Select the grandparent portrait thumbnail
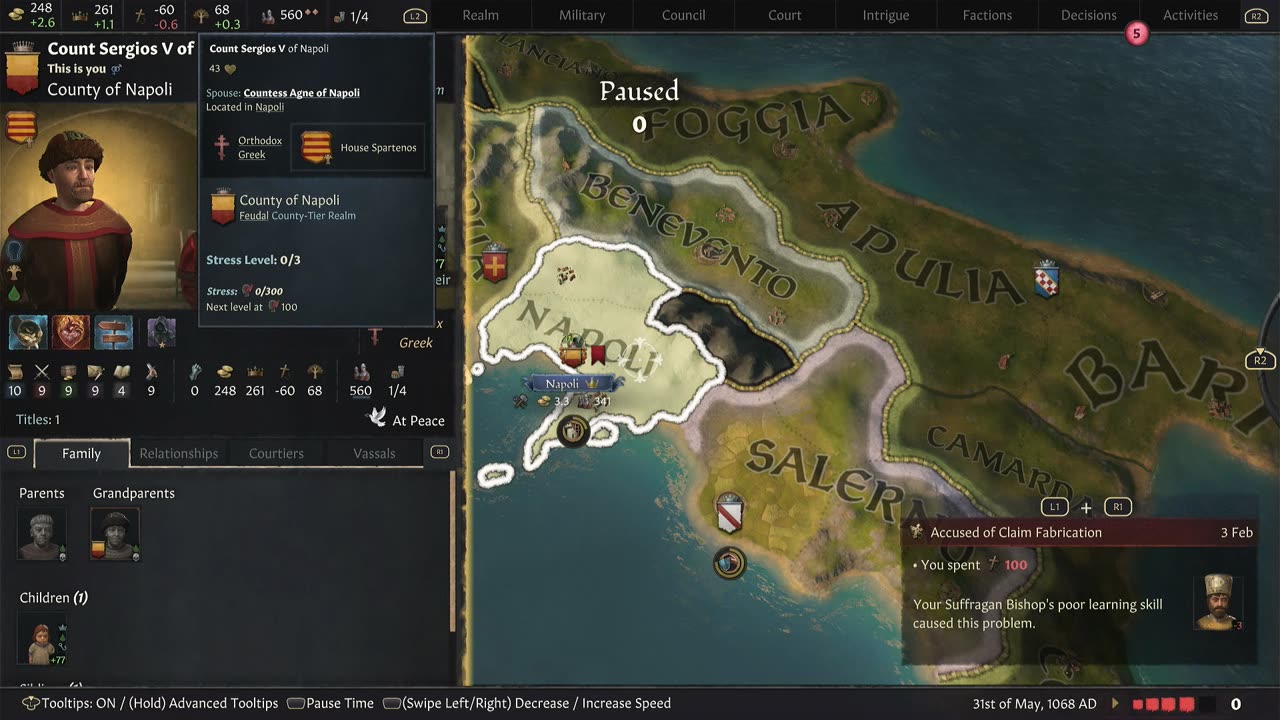The image size is (1280, 720). pos(115,533)
